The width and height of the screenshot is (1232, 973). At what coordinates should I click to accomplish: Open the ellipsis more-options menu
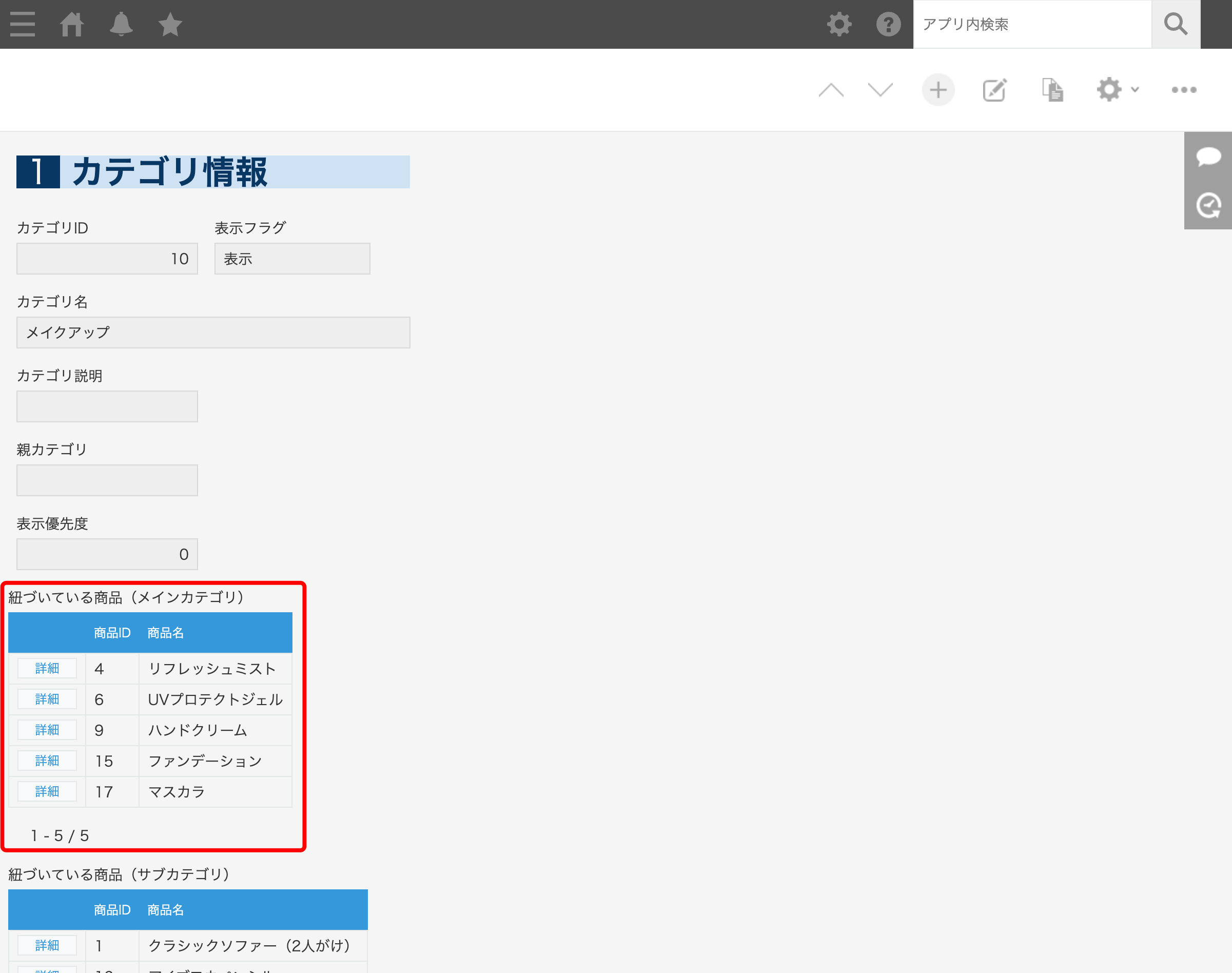[1183, 89]
